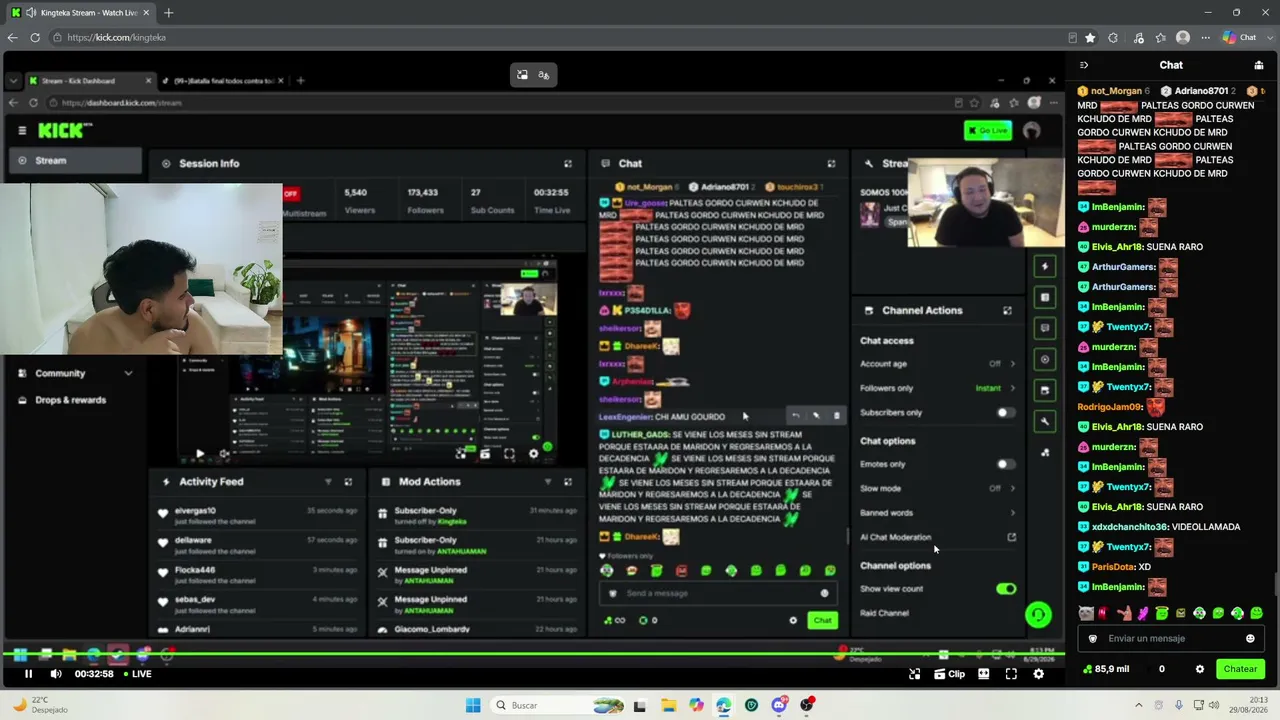Screen dimensions: 1280x720
Task: Collapse the Kick chat sidebar
Action: click(x=1084, y=65)
